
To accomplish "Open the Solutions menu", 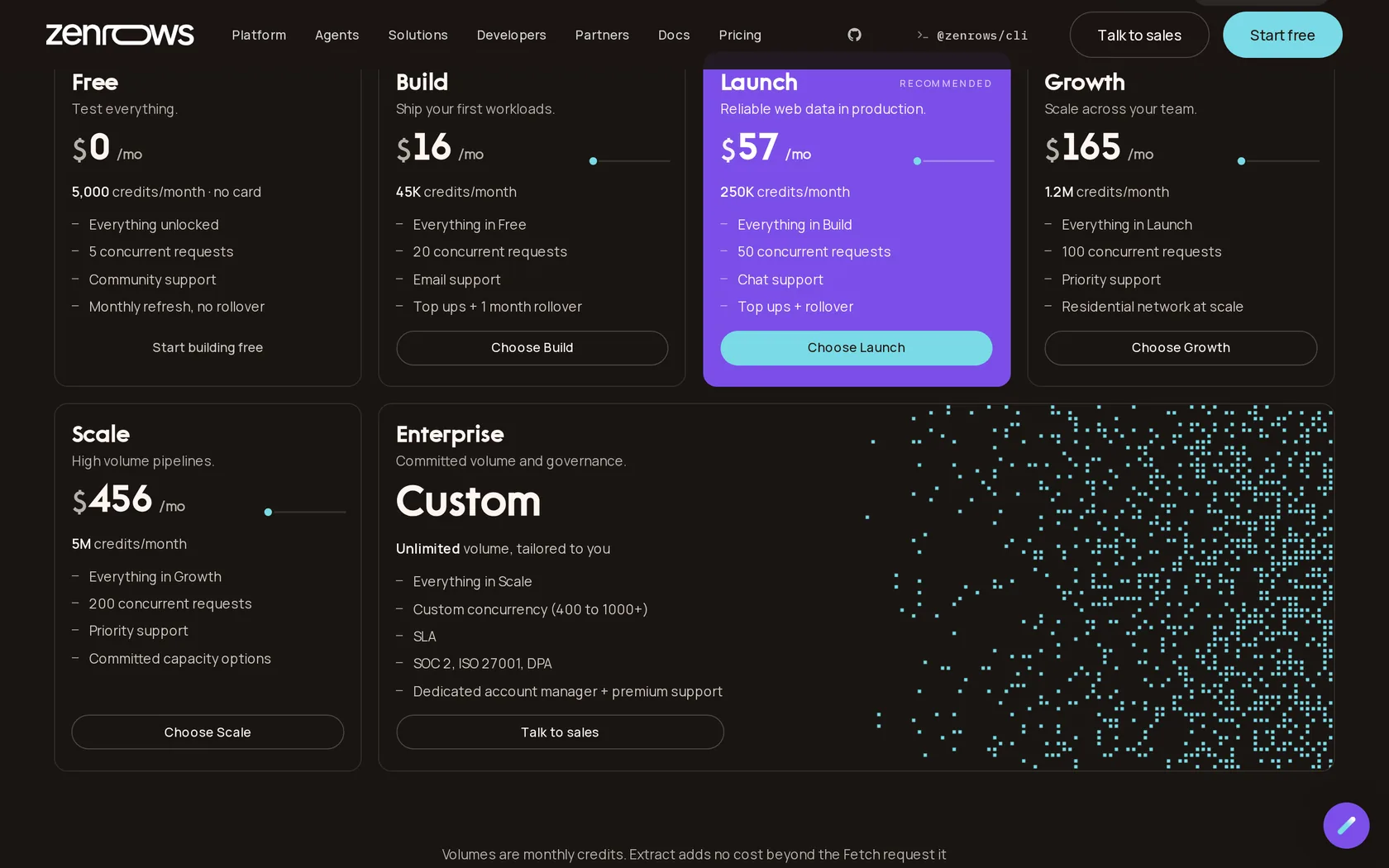I will point(418,35).
